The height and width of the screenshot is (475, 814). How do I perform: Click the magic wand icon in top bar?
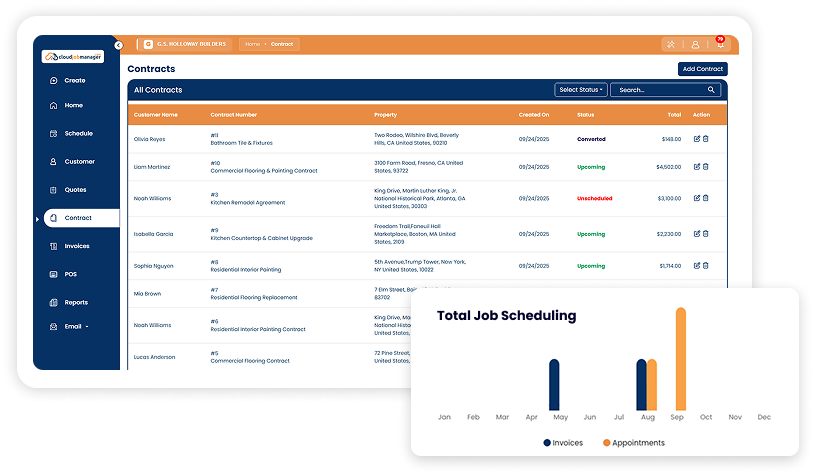(670, 45)
